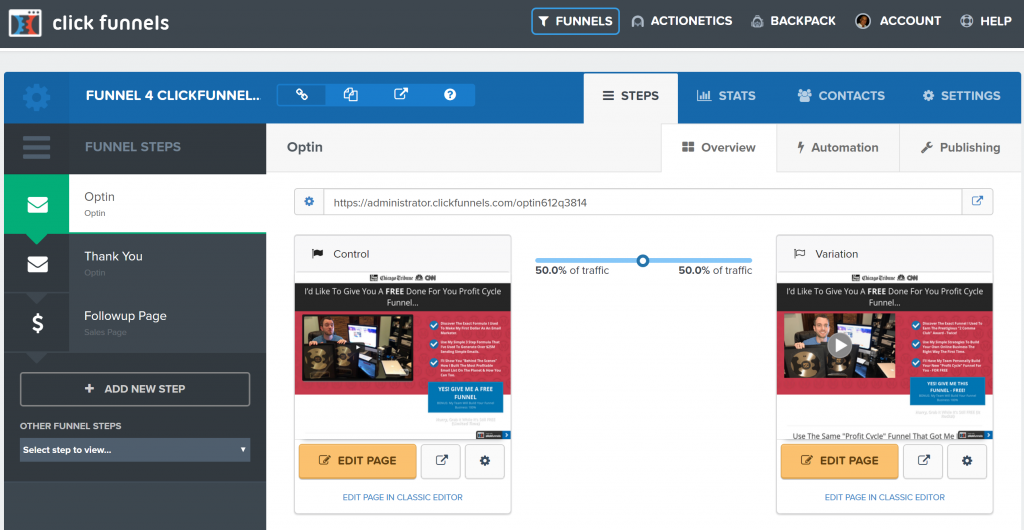1024x530 pixels.
Task: Select the Thank You funnel step
Action: (167, 263)
